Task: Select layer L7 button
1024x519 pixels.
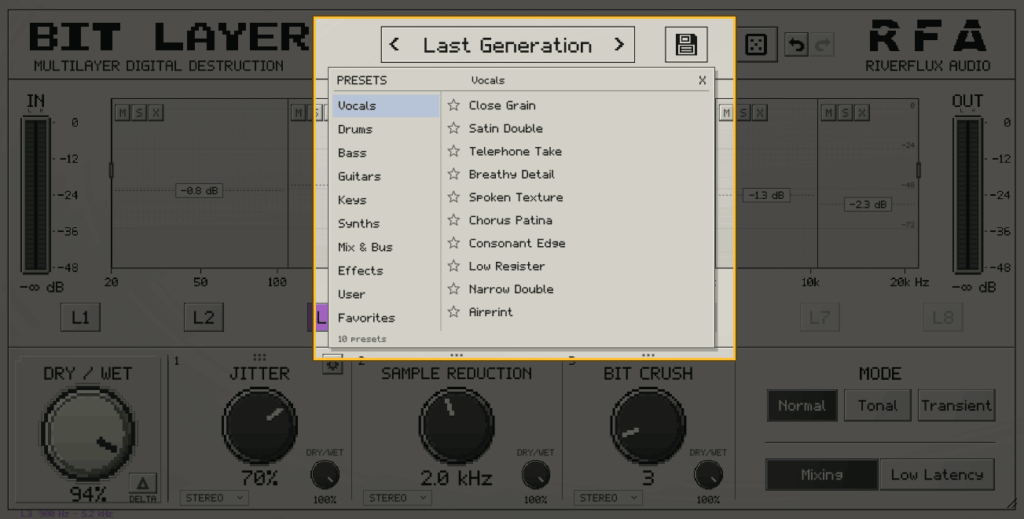Action: 820,317
